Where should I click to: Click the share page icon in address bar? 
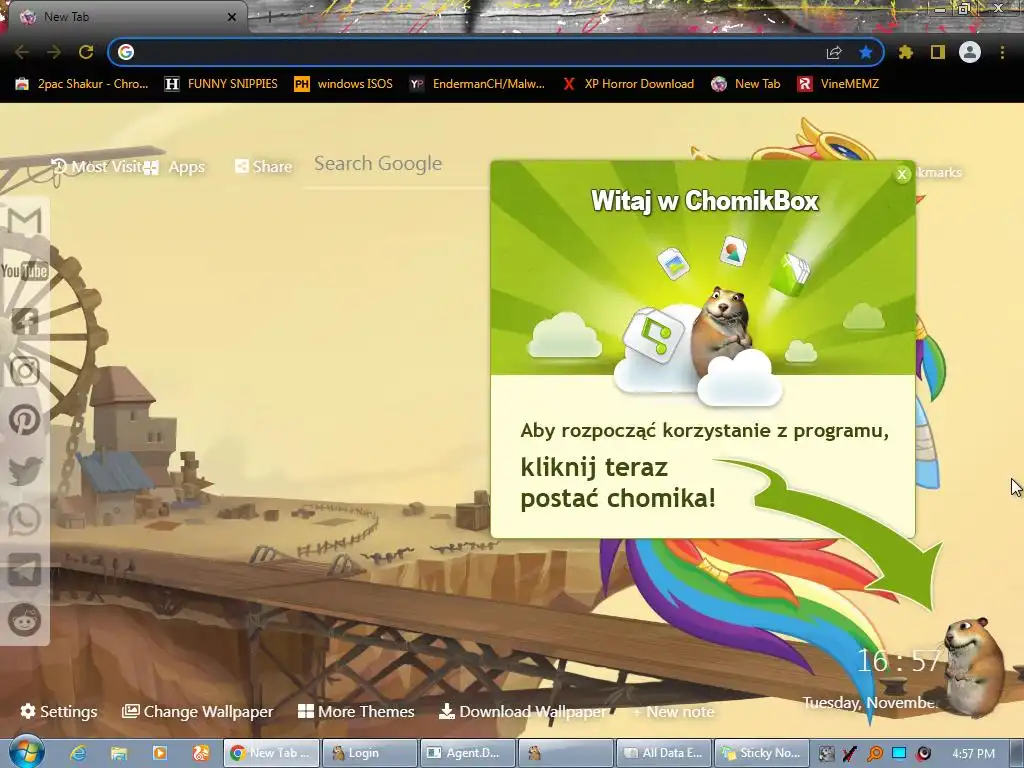[x=834, y=52]
